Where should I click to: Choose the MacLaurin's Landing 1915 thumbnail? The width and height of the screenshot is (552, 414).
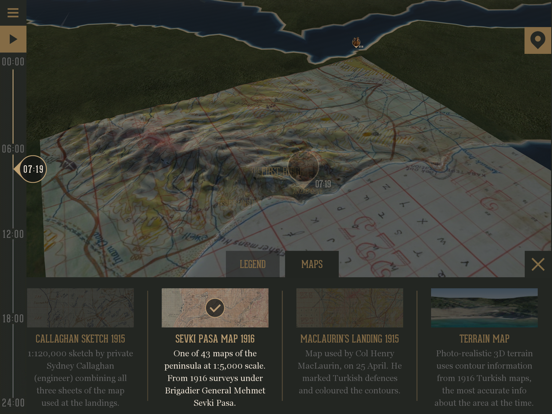coord(350,308)
